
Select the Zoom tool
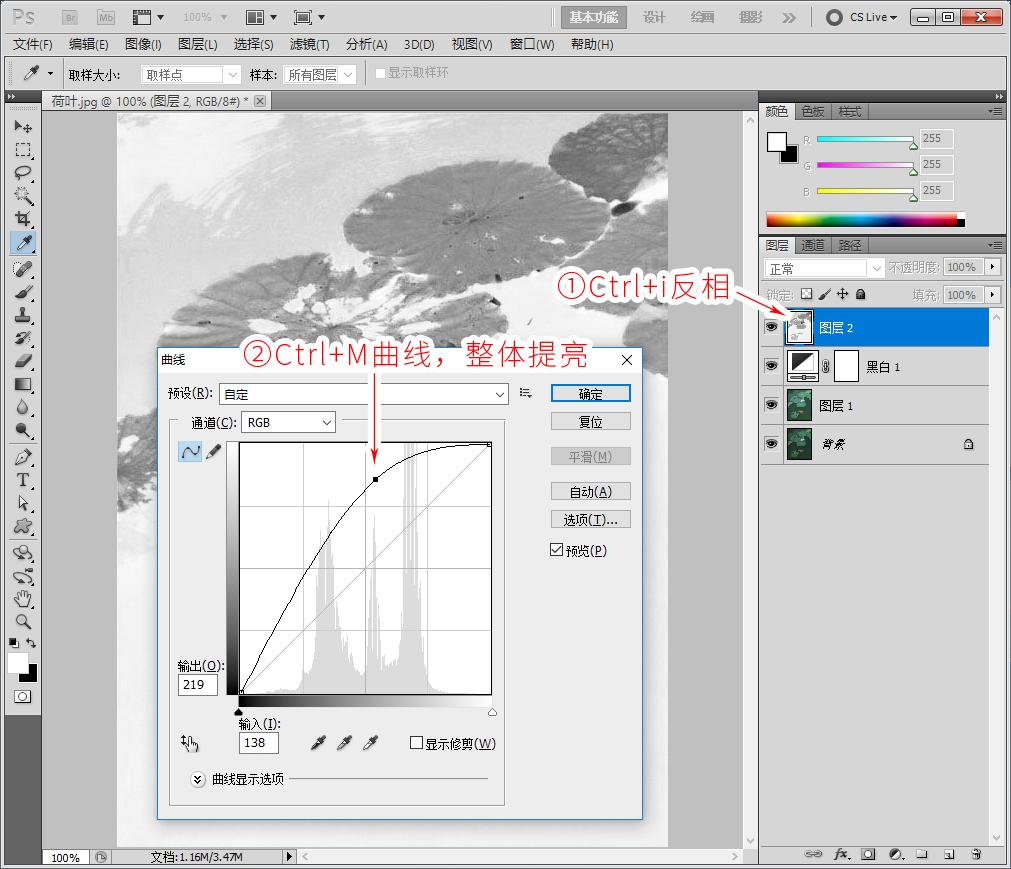(23, 621)
